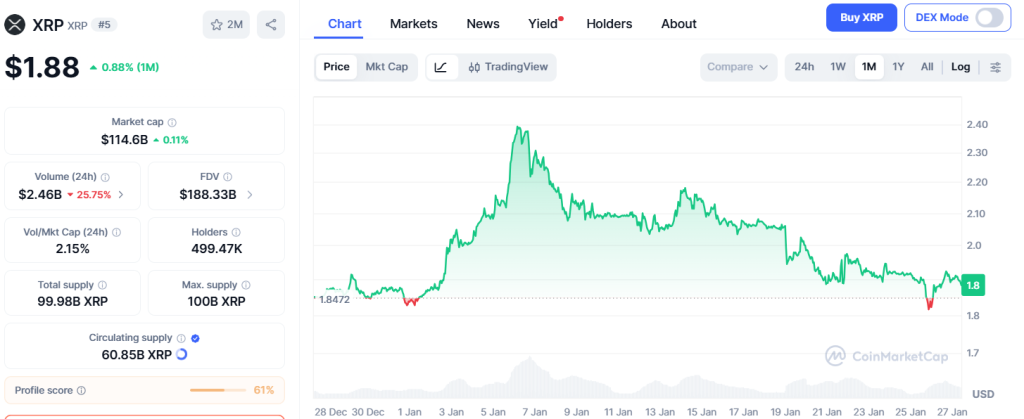Screen dimensions: 1024x419
Task: Click the info icon beside Profile score
Action: pyautogui.click(x=81, y=390)
